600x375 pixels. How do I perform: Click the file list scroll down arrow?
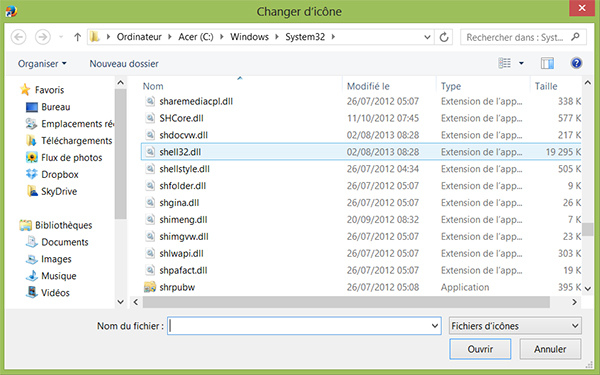[x=588, y=289]
